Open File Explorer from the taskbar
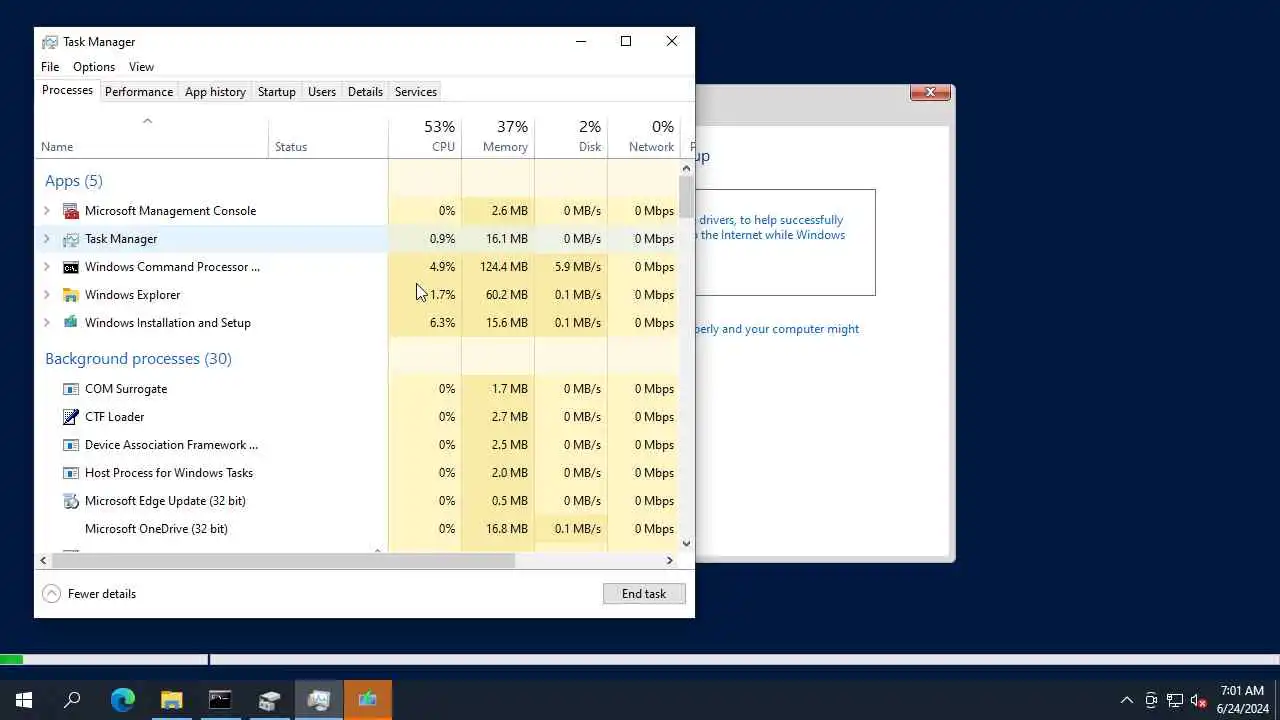Viewport: 1280px width, 720px height. [x=171, y=700]
